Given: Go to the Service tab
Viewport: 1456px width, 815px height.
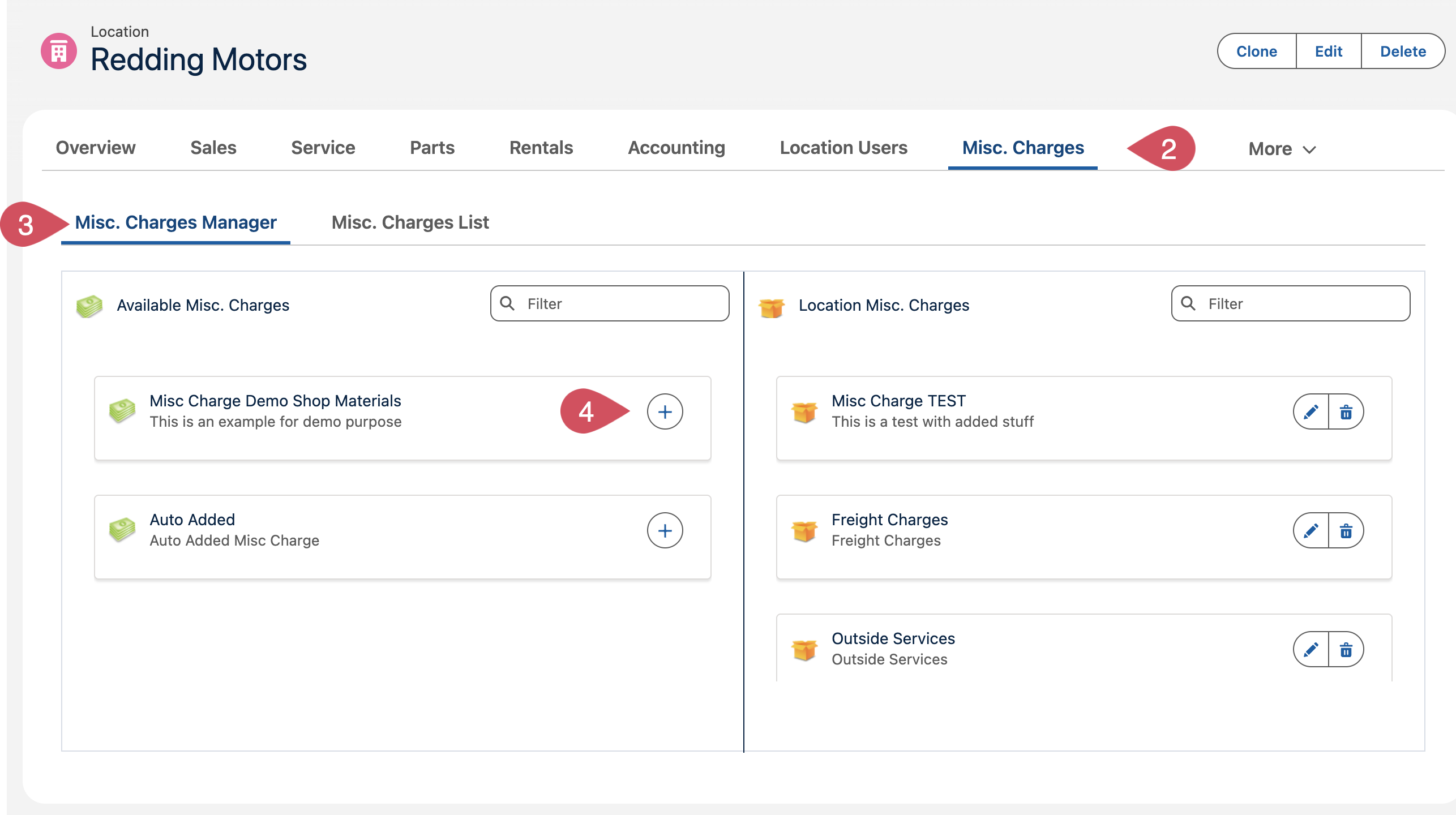Looking at the screenshot, I should click(323, 148).
